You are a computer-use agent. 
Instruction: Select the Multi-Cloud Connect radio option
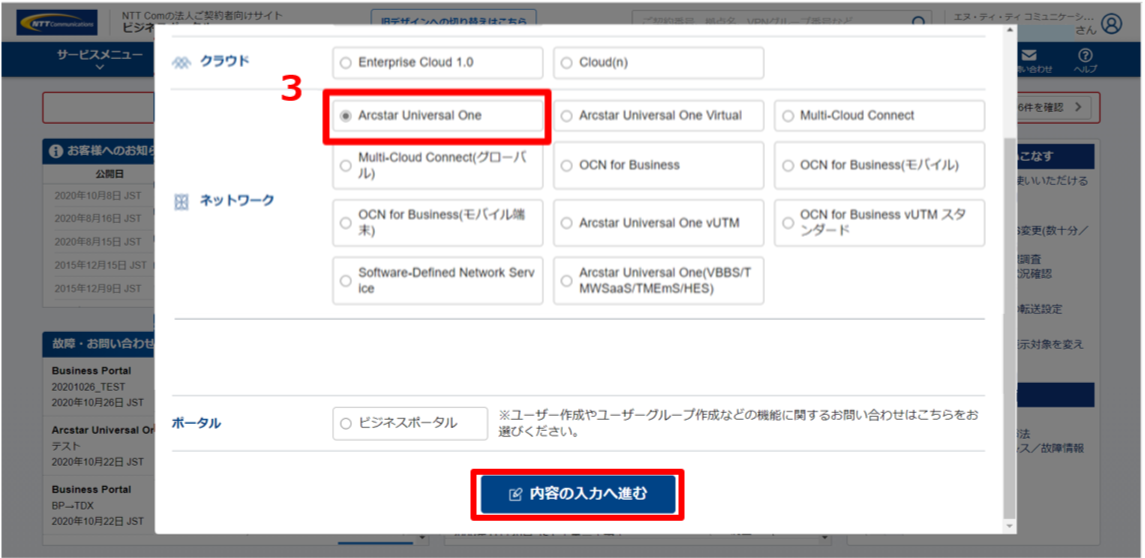point(788,116)
